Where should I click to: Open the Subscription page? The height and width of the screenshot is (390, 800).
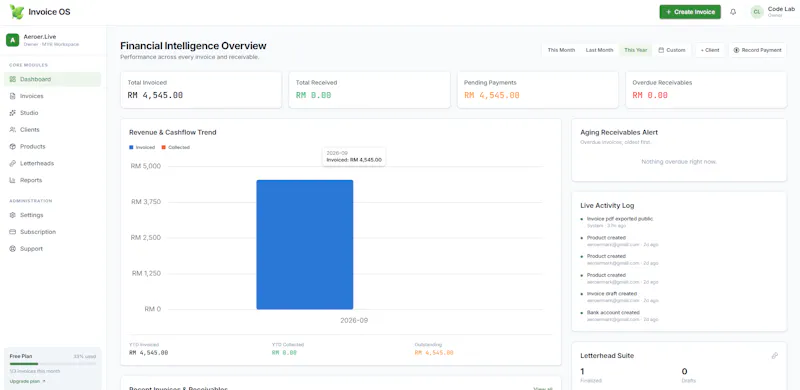tap(53, 232)
